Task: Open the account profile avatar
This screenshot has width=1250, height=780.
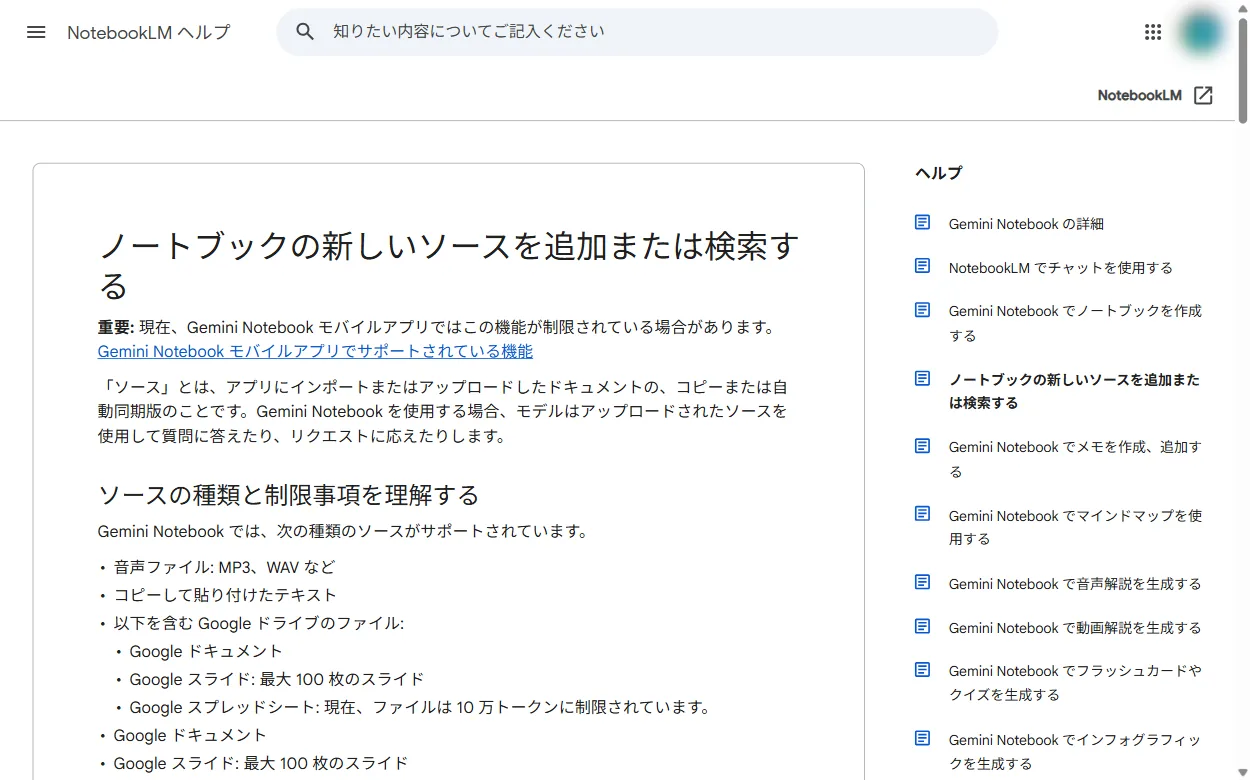Action: pyautogui.click(x=1202, y=32)
